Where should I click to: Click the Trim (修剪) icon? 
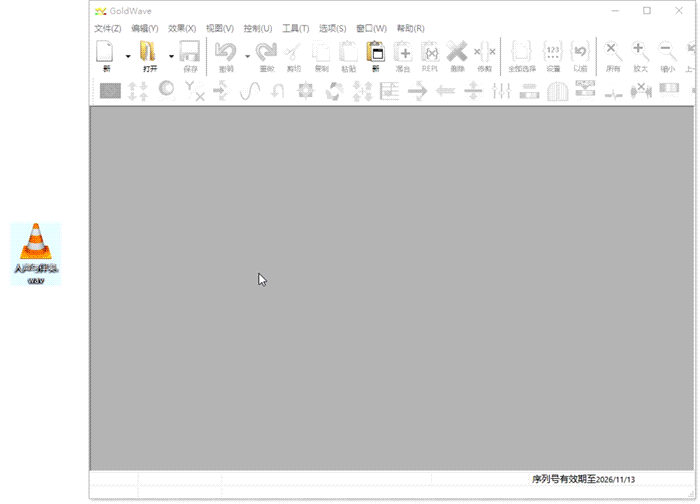tap(485, 52)
